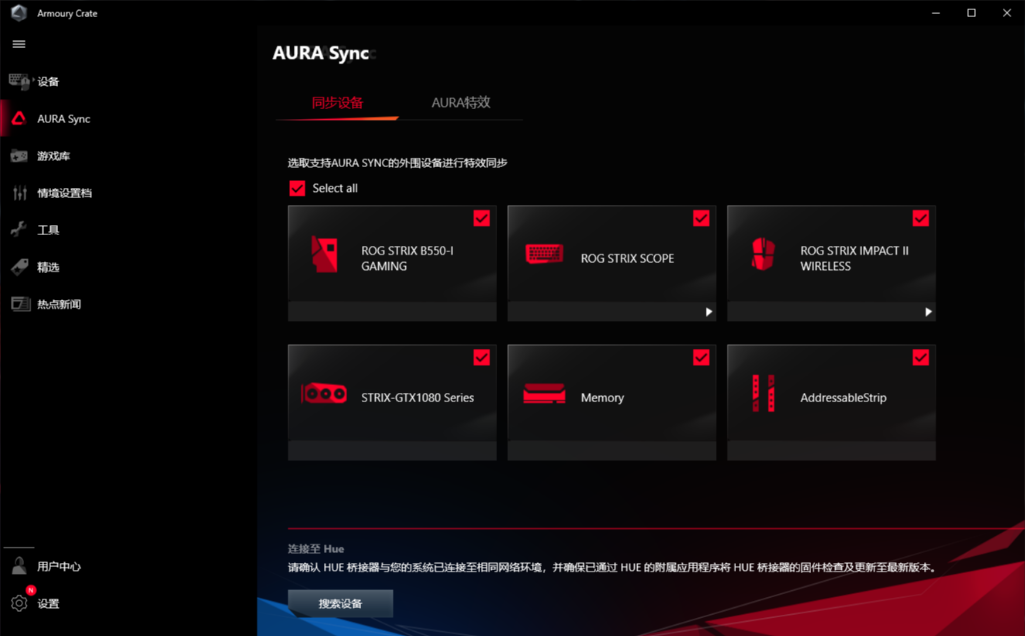The image size is (1025, 636).
Task: Open the 游戏库 game library icon
Action: click(19, 156)
